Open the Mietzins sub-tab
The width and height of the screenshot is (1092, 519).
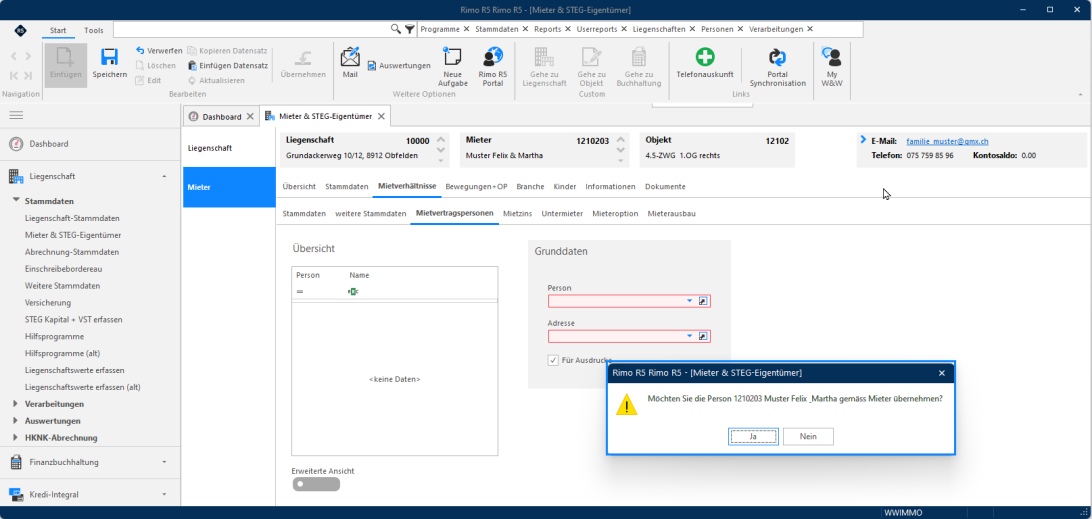516,214
